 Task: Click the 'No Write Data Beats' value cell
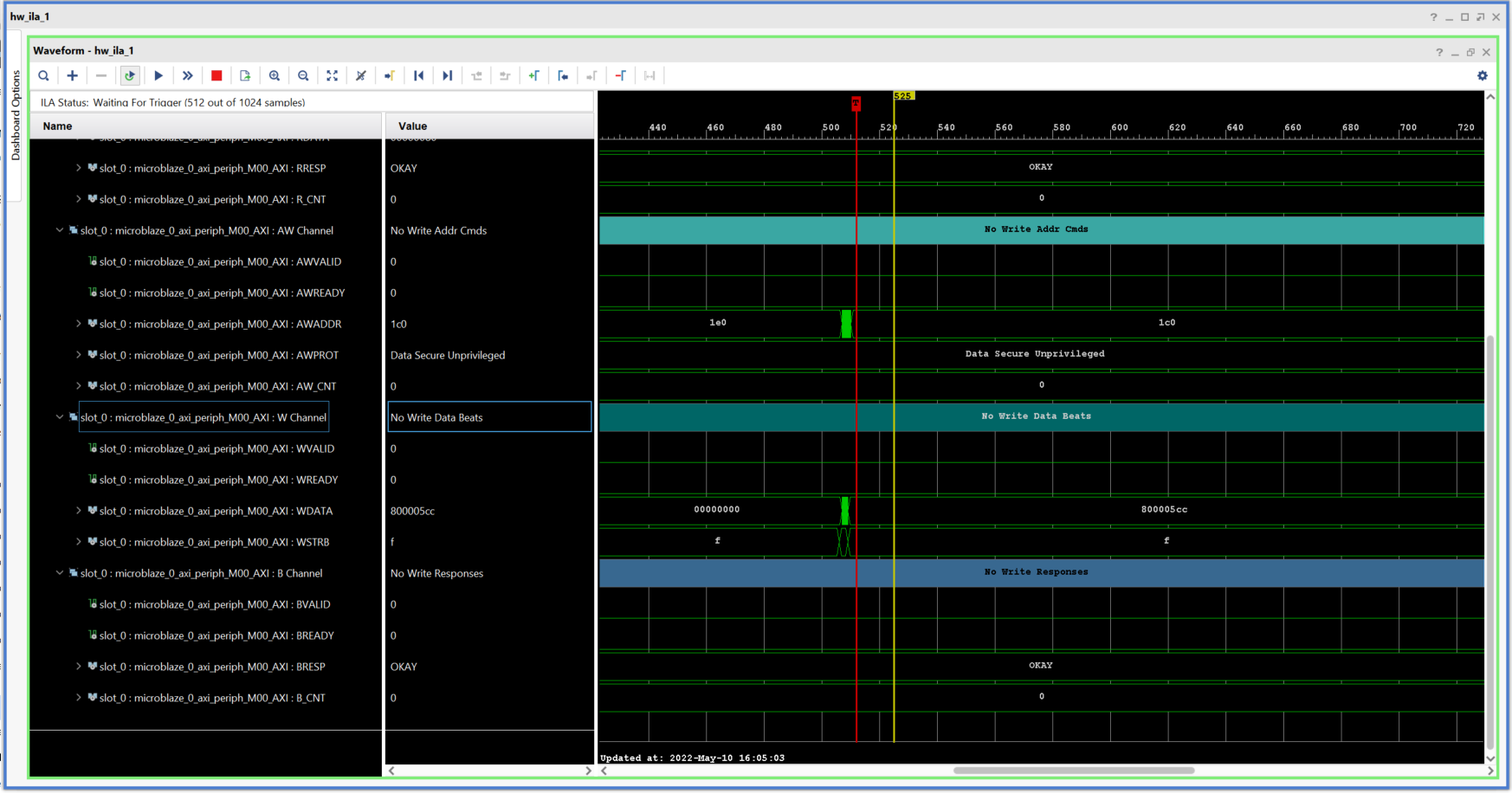(x=489, y=417)
